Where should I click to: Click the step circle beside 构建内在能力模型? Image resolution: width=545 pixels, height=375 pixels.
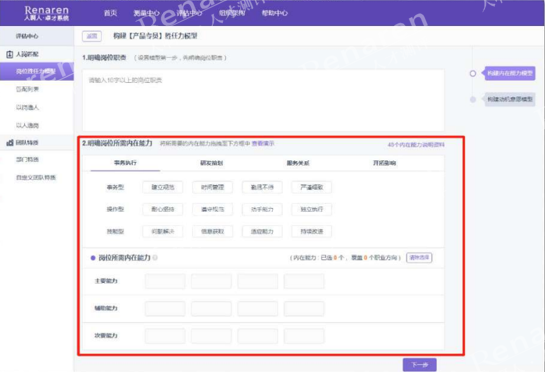coord(473,73)
